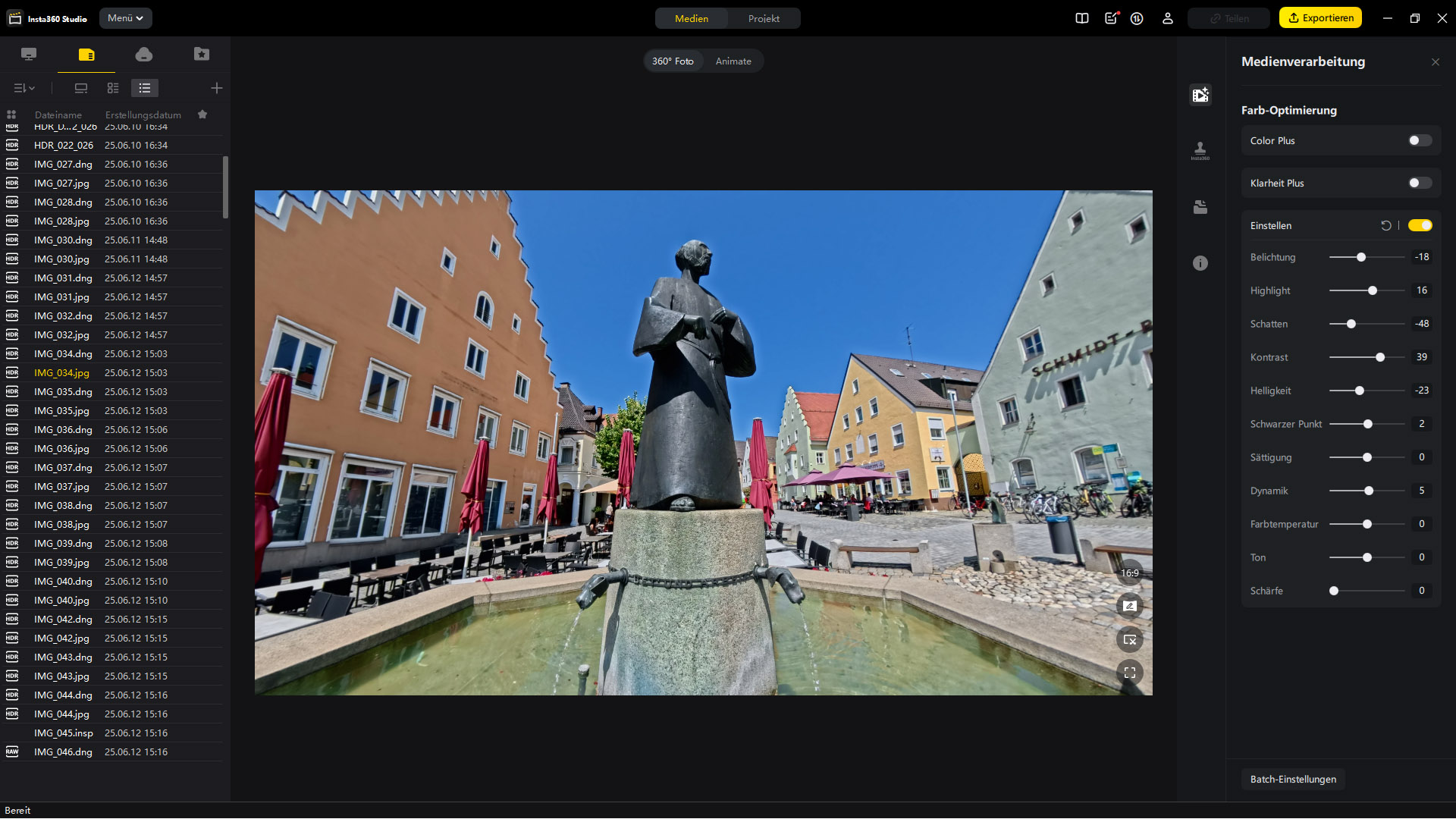
Task: Open Batch-Einstellungen
Action: point(1293,779)
